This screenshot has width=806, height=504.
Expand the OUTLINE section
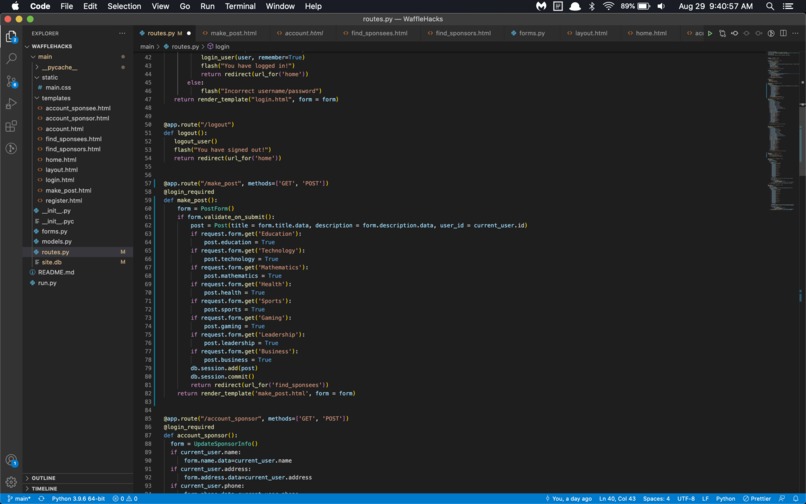(43, 478)
